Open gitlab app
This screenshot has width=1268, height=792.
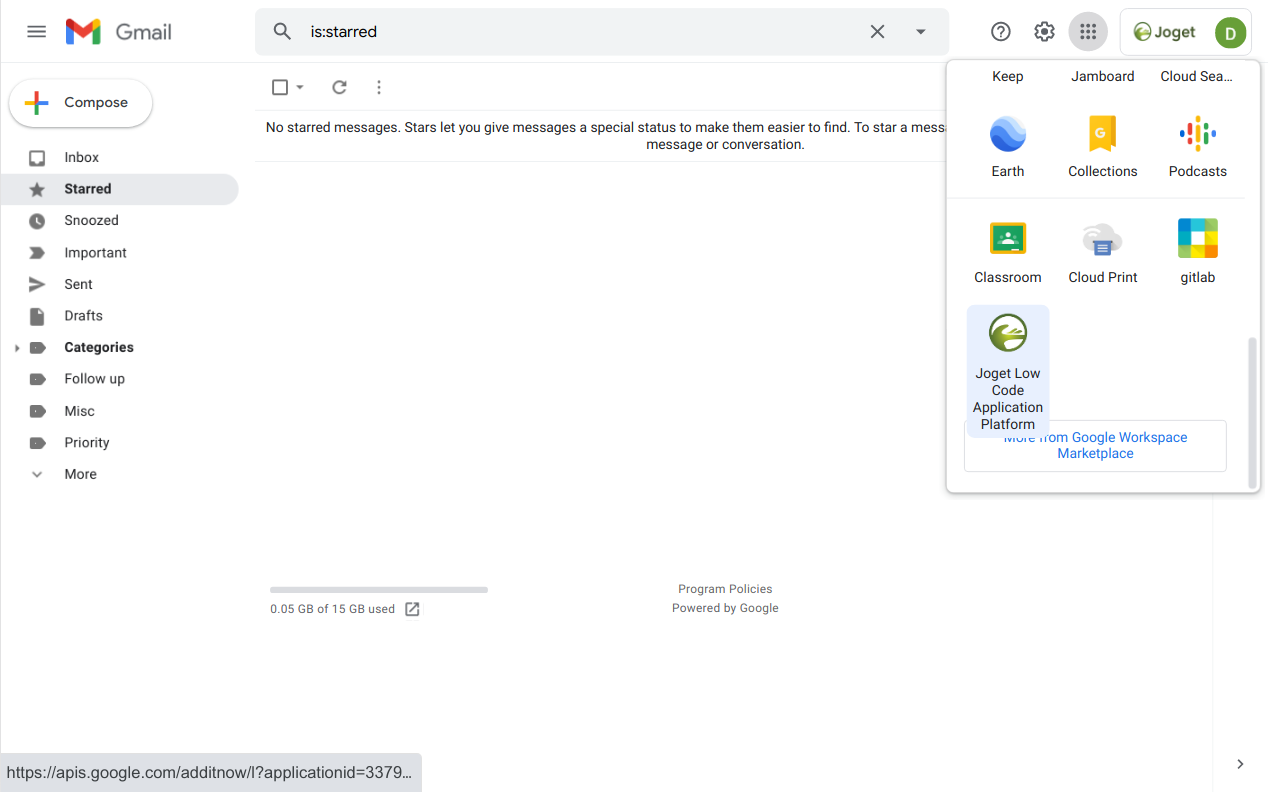tap(1198, 252)
